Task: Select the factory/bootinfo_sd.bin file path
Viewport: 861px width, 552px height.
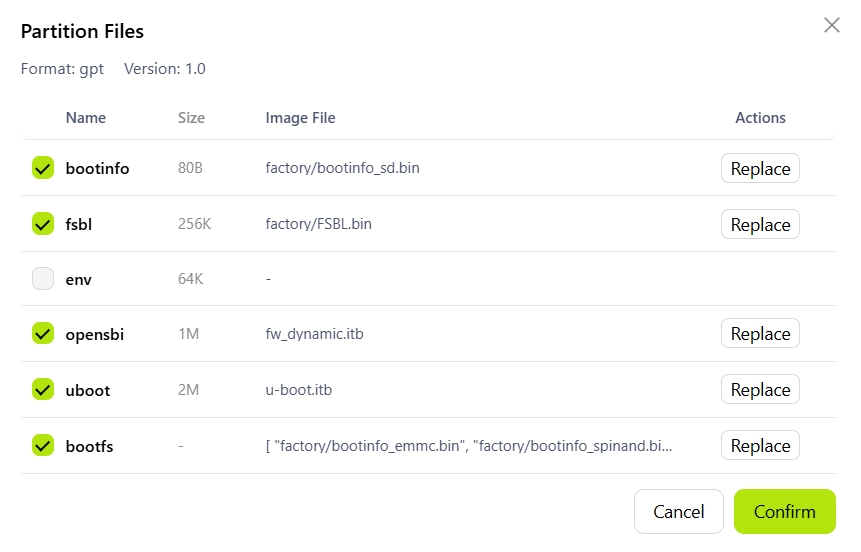Action: click(x=343, y=168)
